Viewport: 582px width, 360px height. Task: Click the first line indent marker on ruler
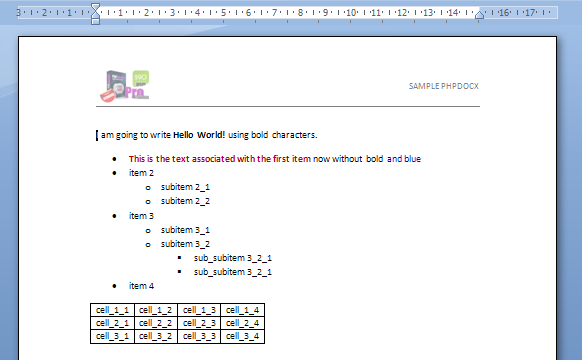95,6
